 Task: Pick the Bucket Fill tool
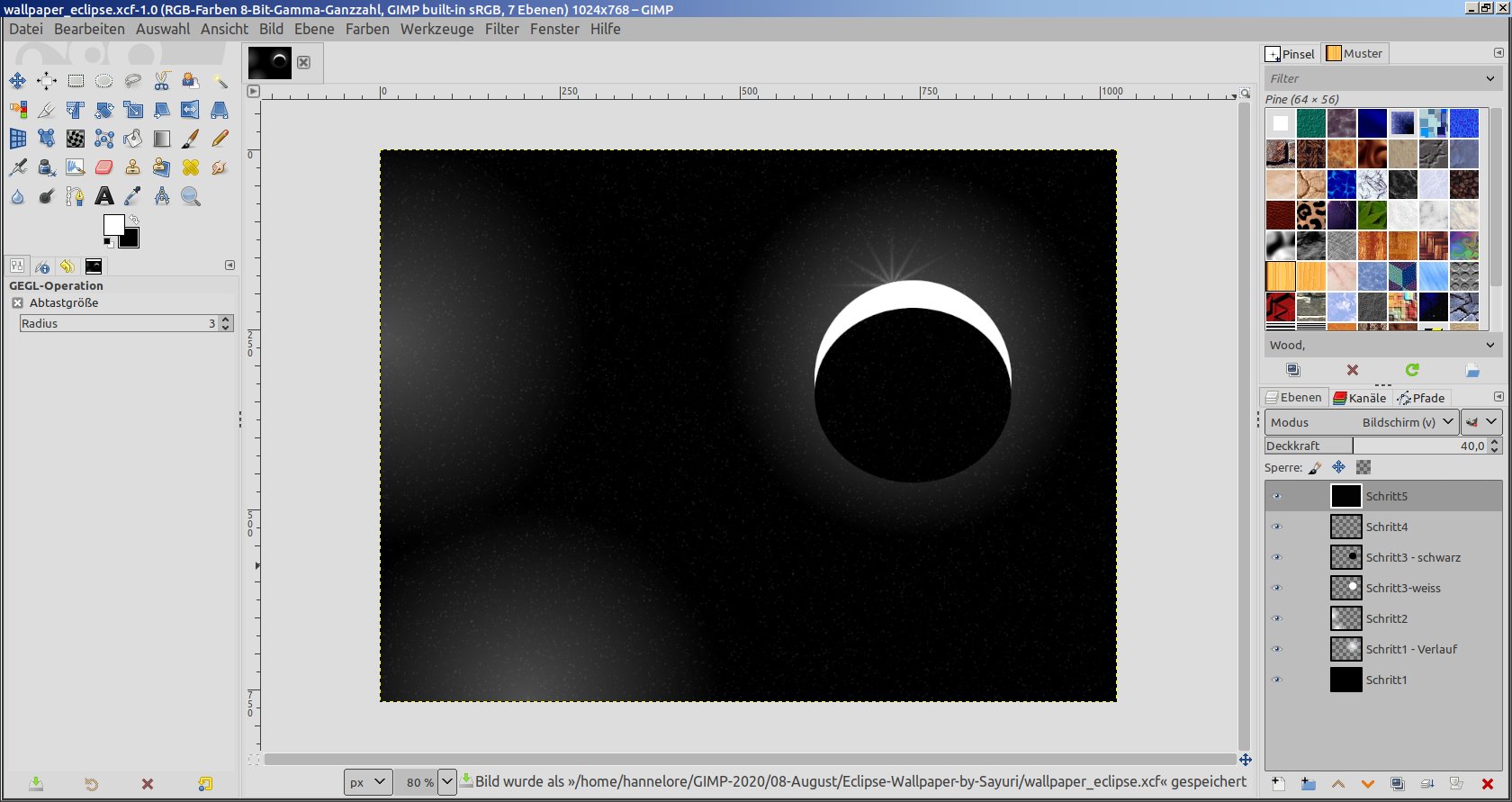click(x=133, y=139)
